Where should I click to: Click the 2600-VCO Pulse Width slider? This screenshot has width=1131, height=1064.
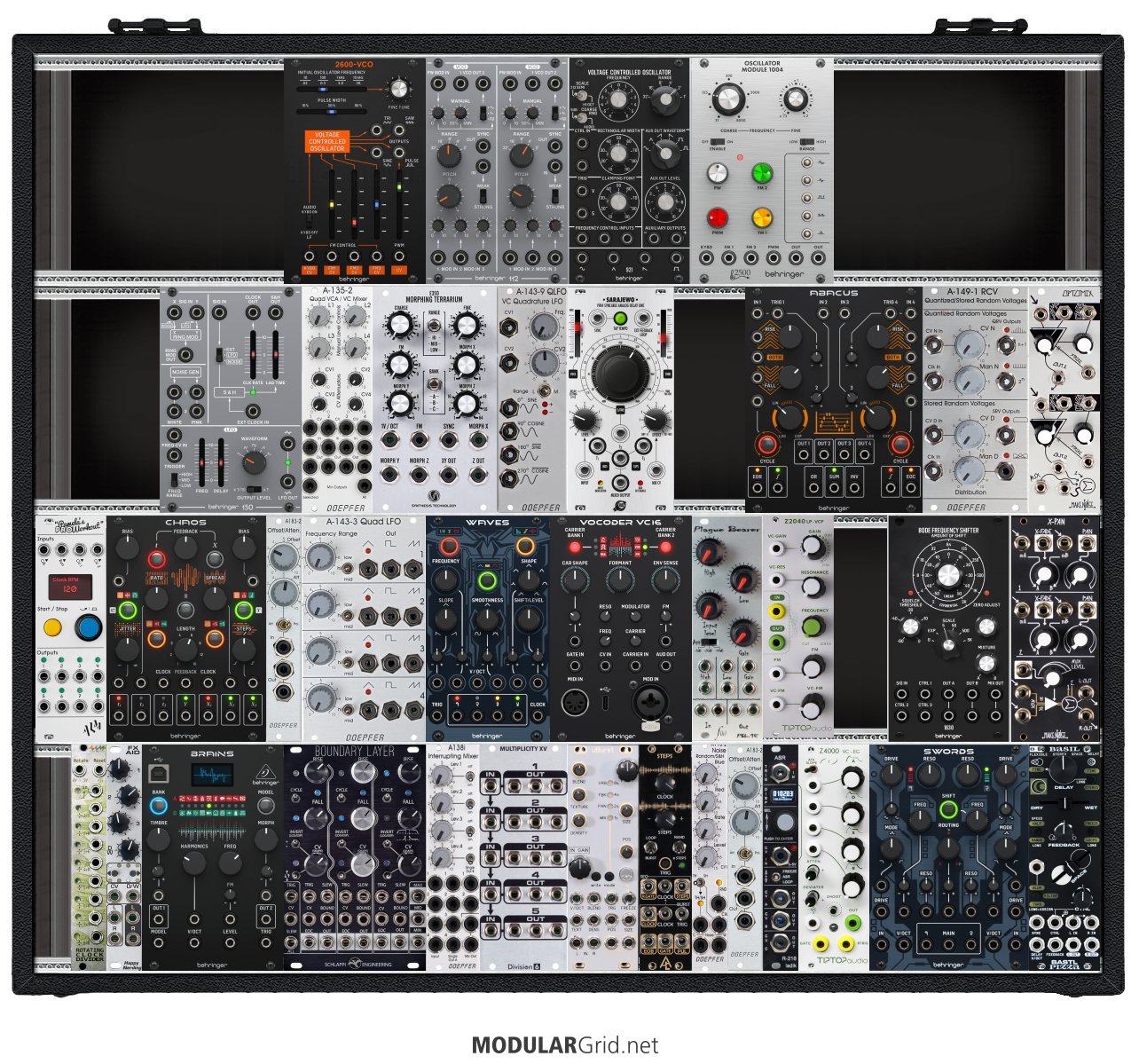click(333, 114)
